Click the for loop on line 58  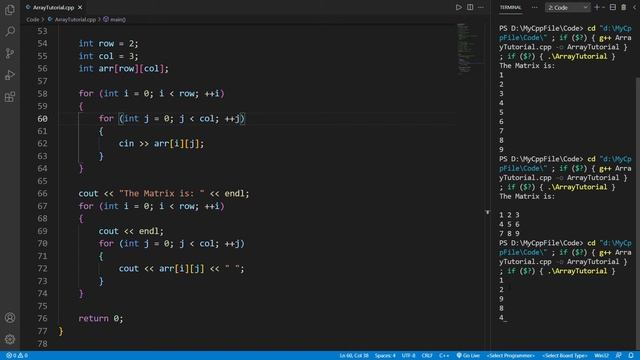pyautogui.click(x=151, y=93)
